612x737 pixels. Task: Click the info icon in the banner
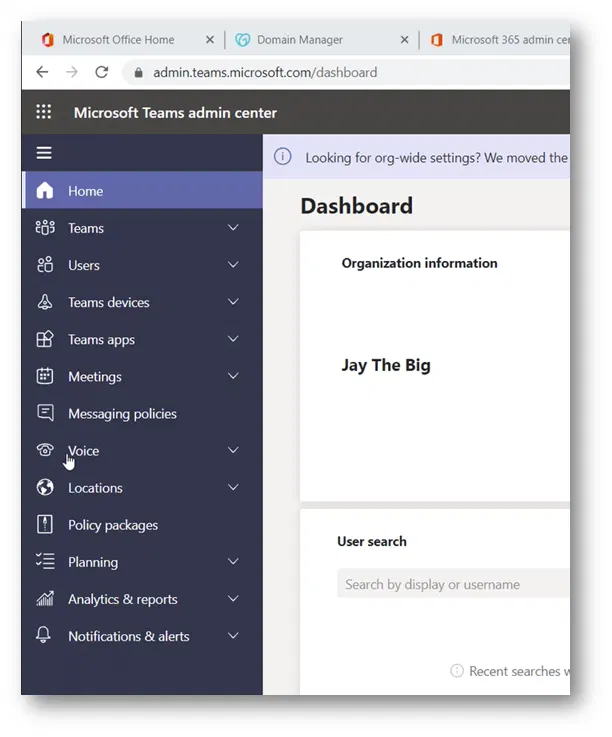click(284, 157)
